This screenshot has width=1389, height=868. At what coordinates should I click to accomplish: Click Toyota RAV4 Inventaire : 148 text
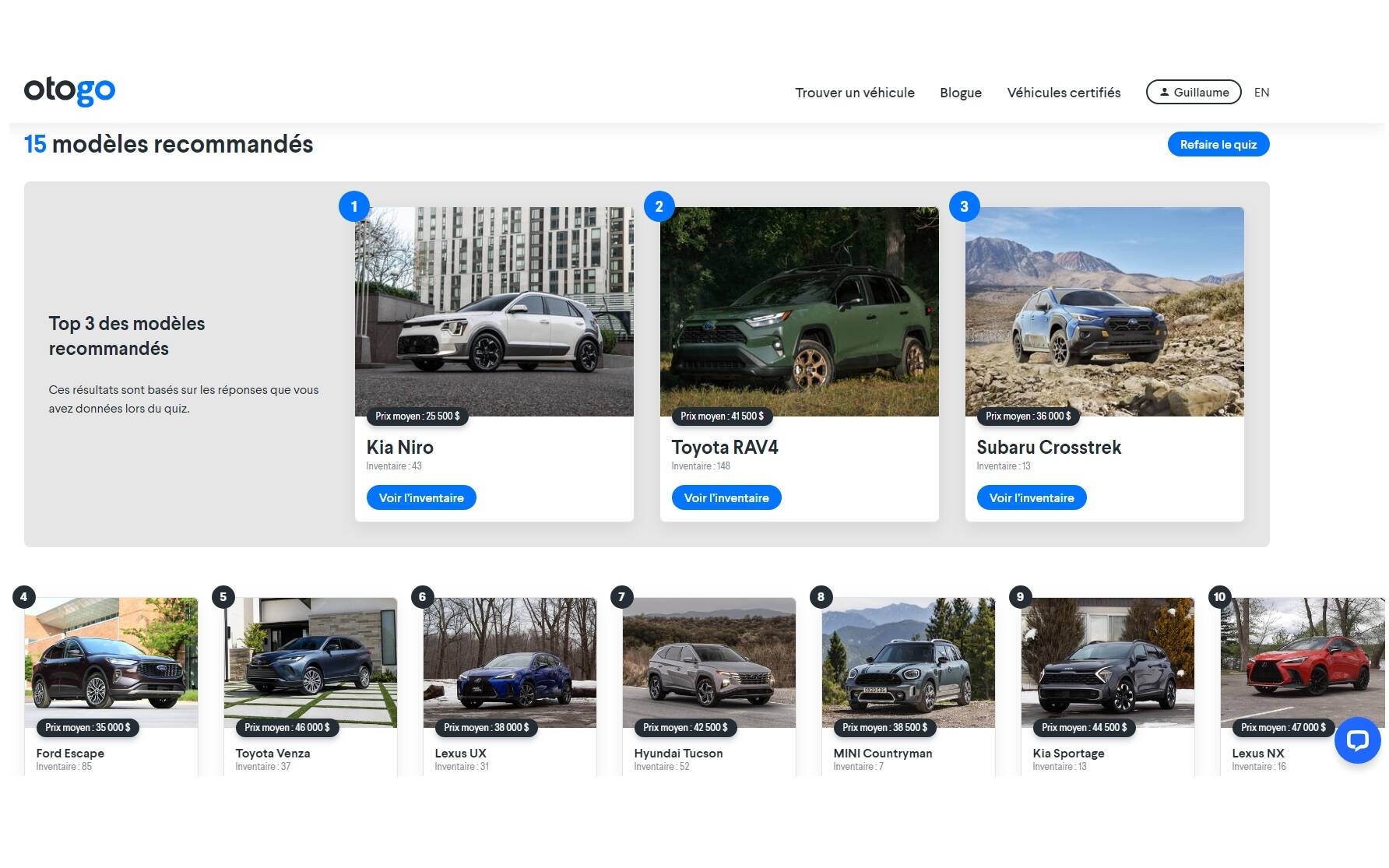point(701,466)
